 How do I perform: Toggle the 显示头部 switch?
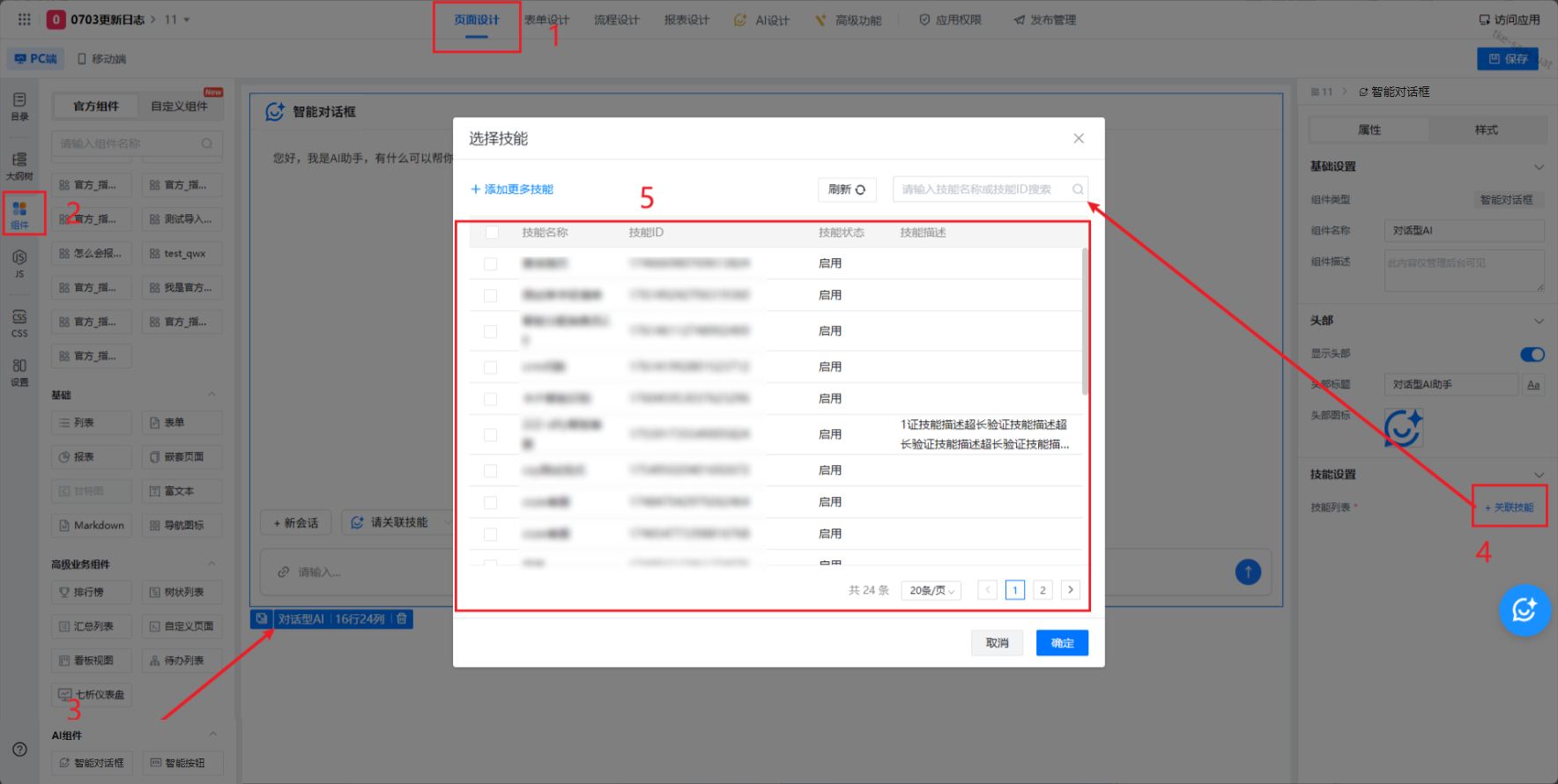point(1532,354)
